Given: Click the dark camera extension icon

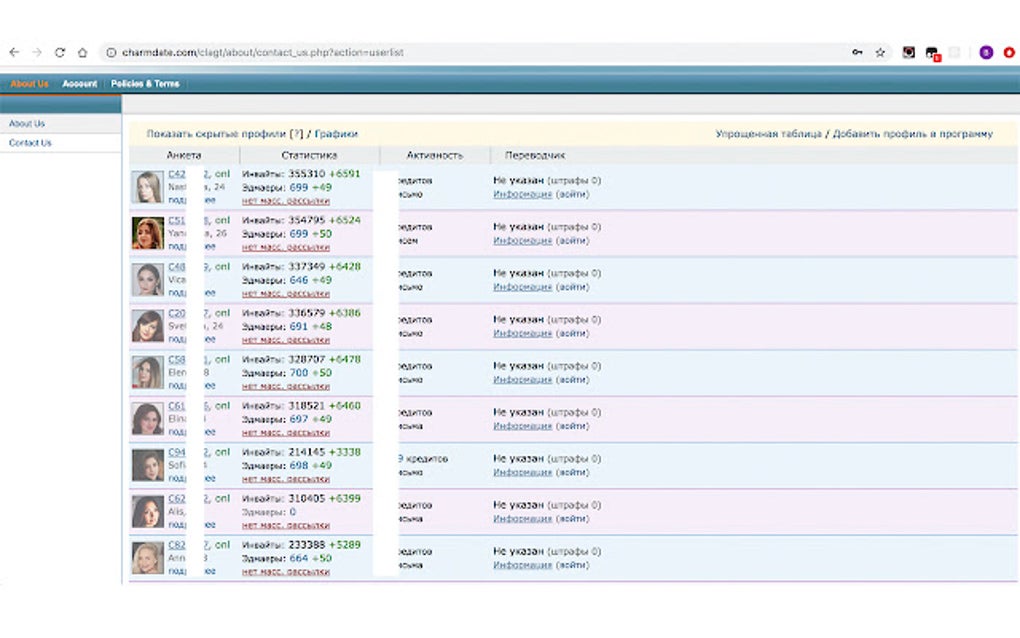Looking at the screenshot, I should [x=908, y=51].
